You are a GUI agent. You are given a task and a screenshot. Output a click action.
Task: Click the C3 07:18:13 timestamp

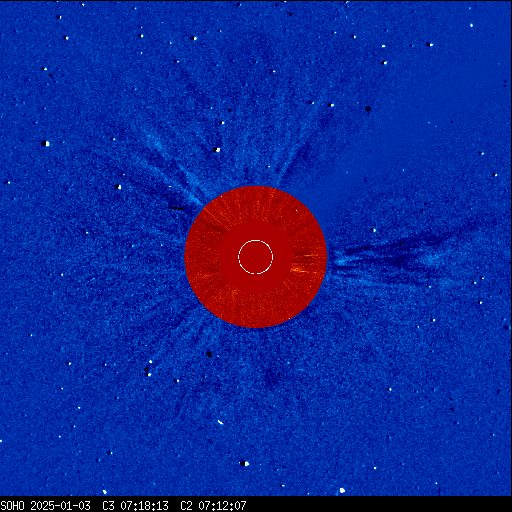[135, 506]
